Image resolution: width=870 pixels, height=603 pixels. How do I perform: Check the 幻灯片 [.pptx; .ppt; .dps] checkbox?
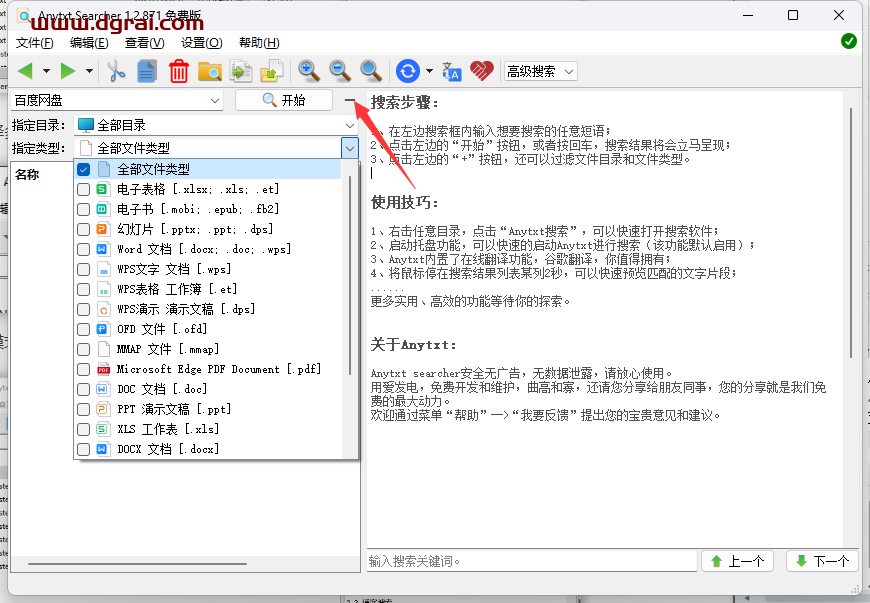(84, 229)
